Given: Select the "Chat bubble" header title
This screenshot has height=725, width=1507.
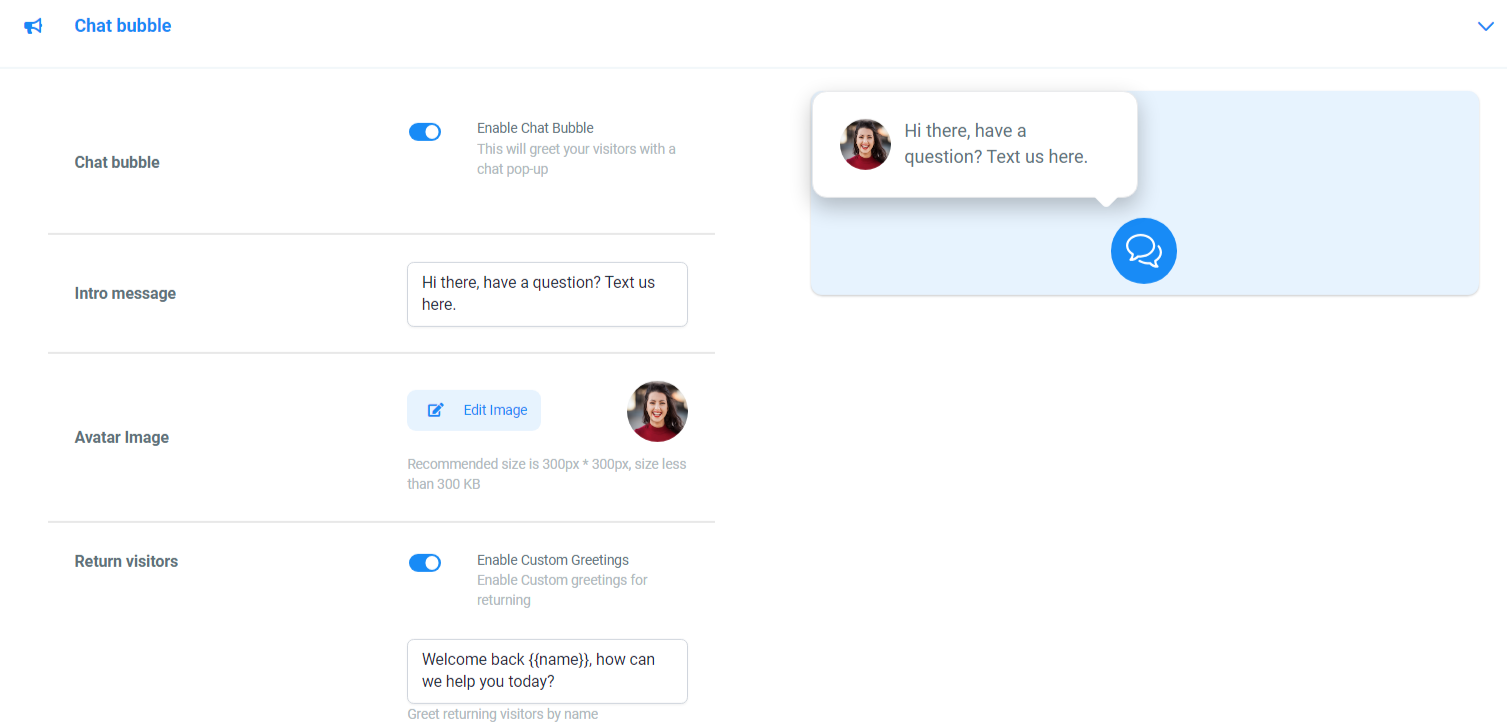Looking at the screenshot, I should [x=122, y=26].
